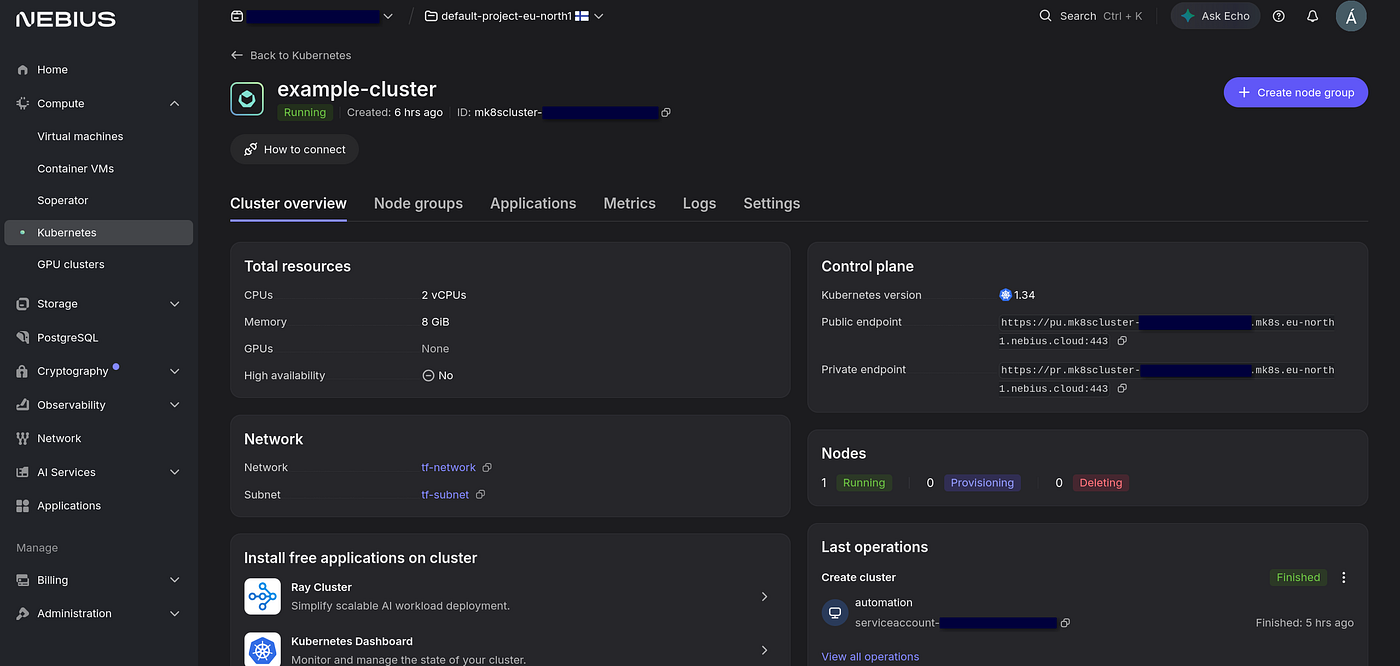Click How to connect button
1400x666 pixels.
pos(294,149)
